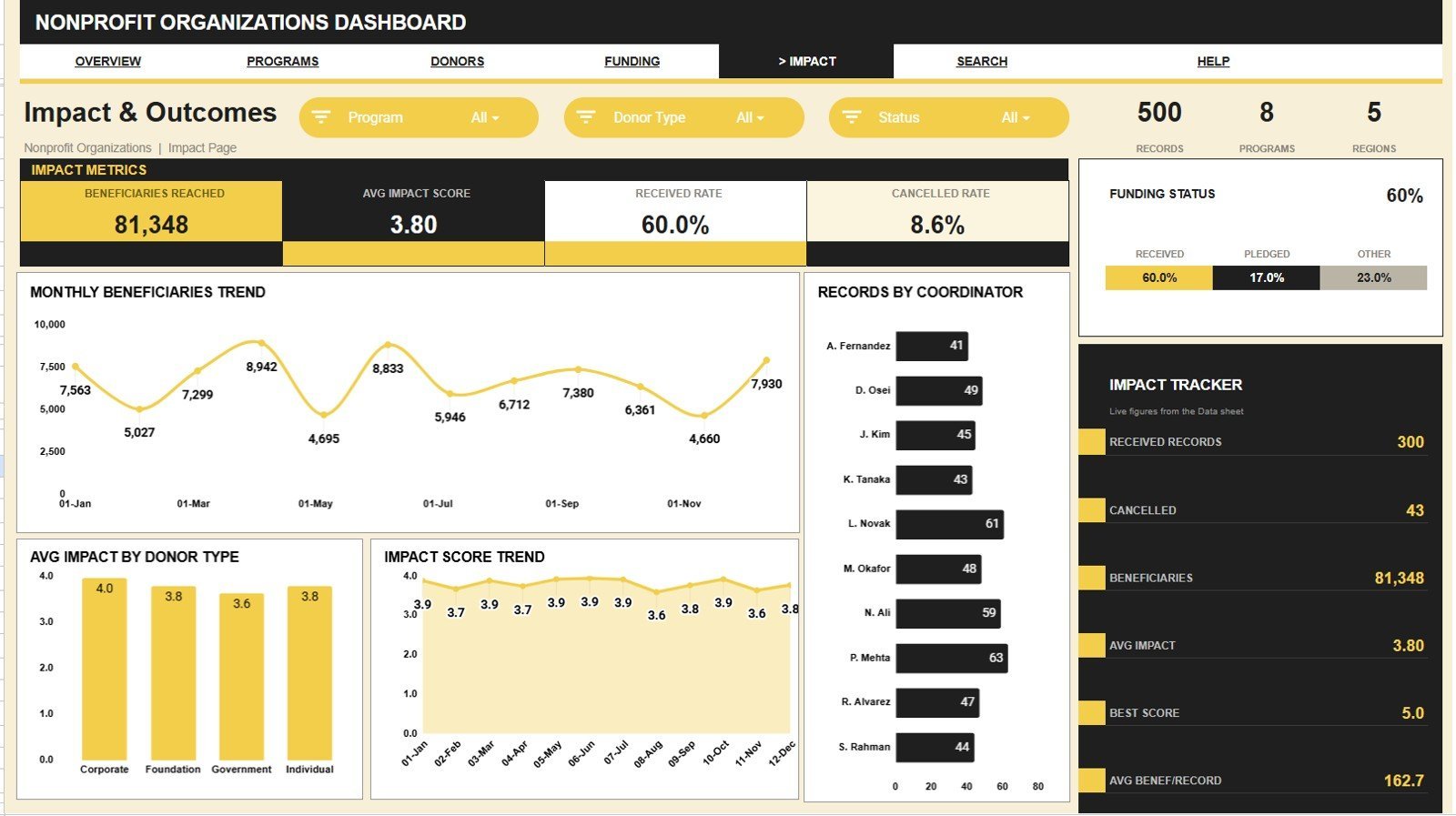Image resolution: width=1456 pixels, height=816 pixels.
Task: Expand the Donor Type All dropdown
Action: 750,117
